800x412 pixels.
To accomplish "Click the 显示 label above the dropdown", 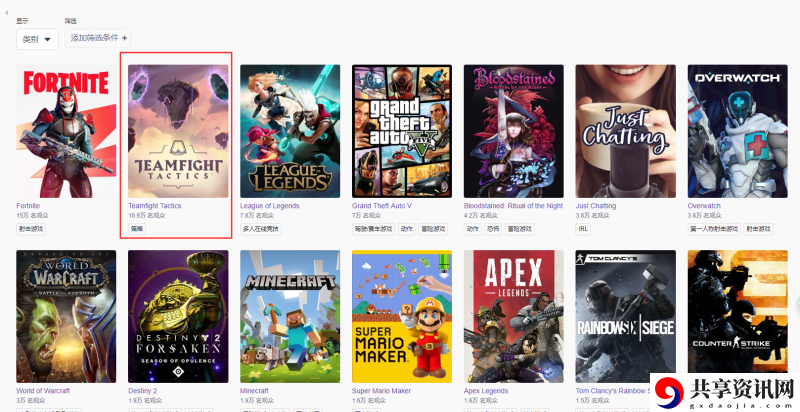I will coord(22,21).
